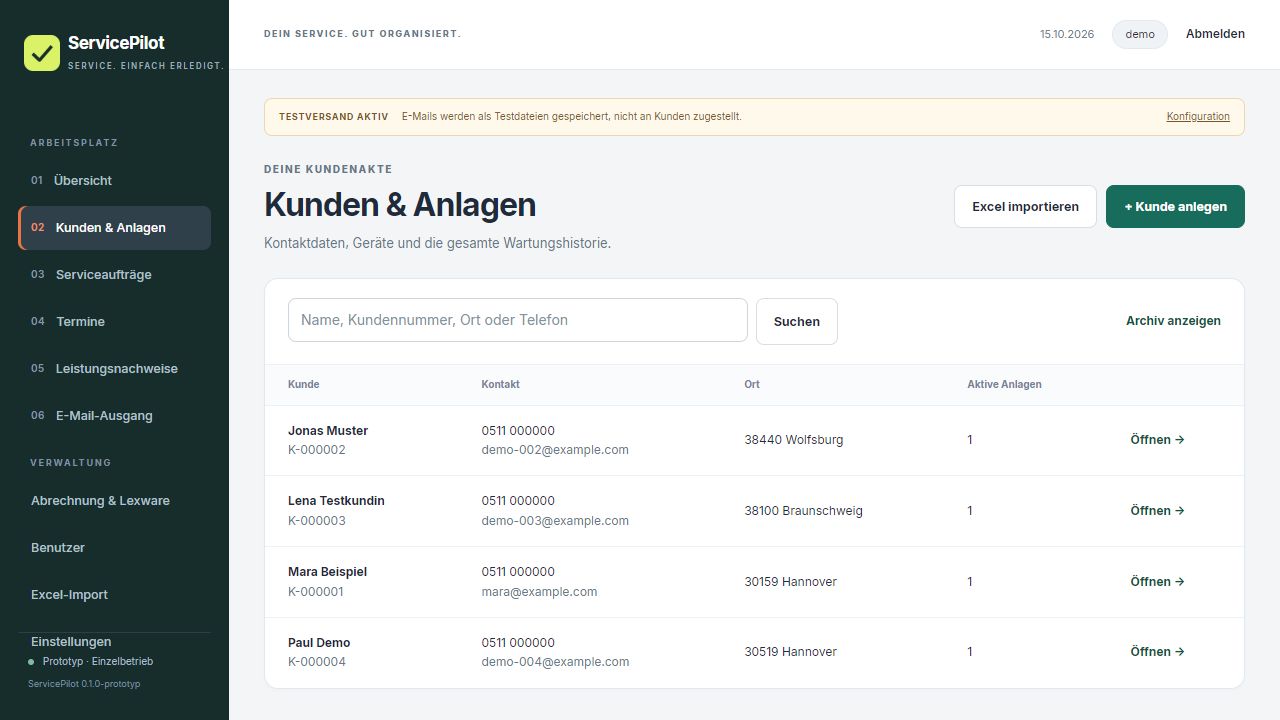Viewport: 1280px width, 720px height.
Task: Click the Aktive Anlagen column header
Action: tap(1004, 385)
